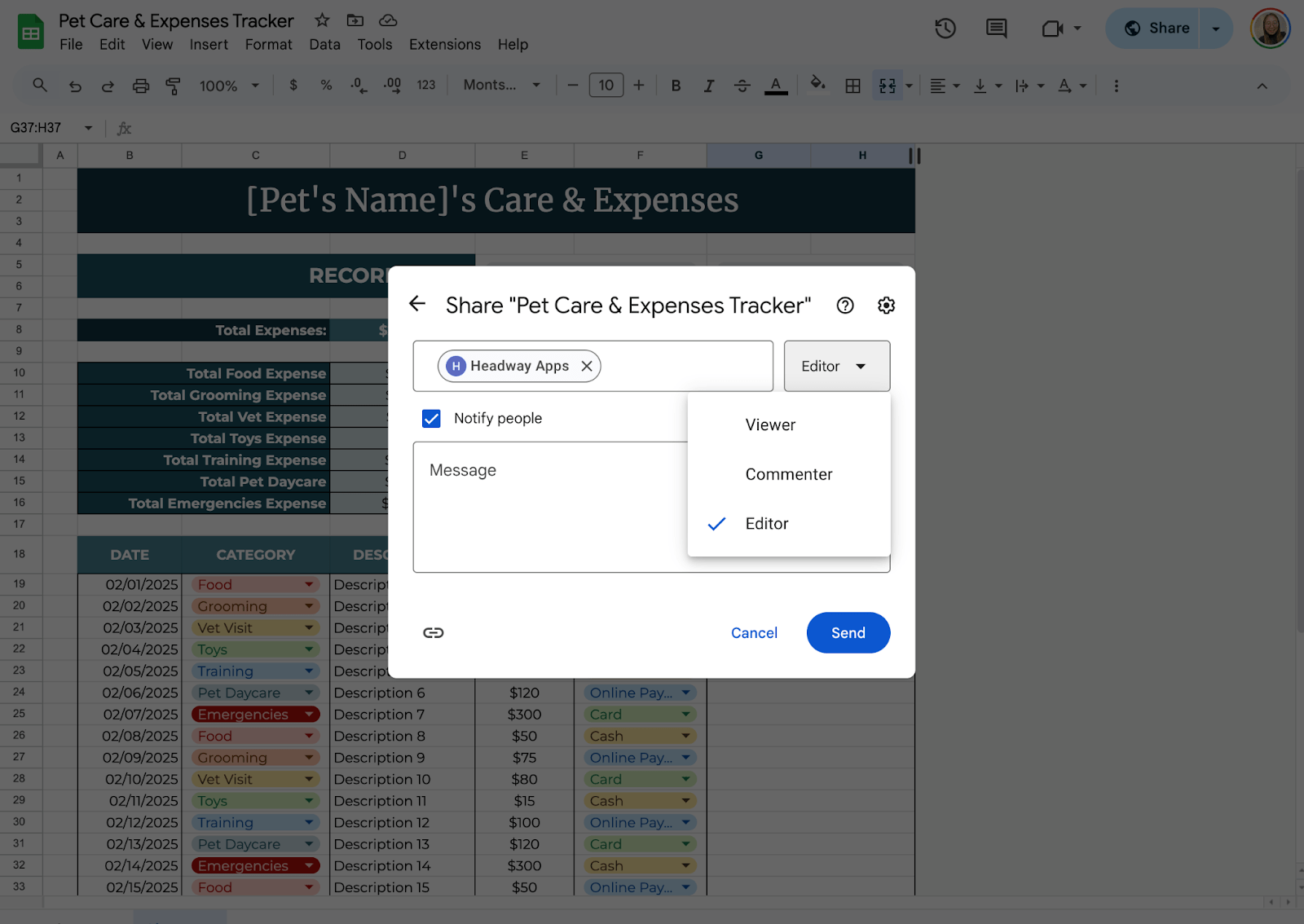Open Share dialog settings gear
The height and width of the screenshot is (924, 1304).
click(x=886, y=306)
